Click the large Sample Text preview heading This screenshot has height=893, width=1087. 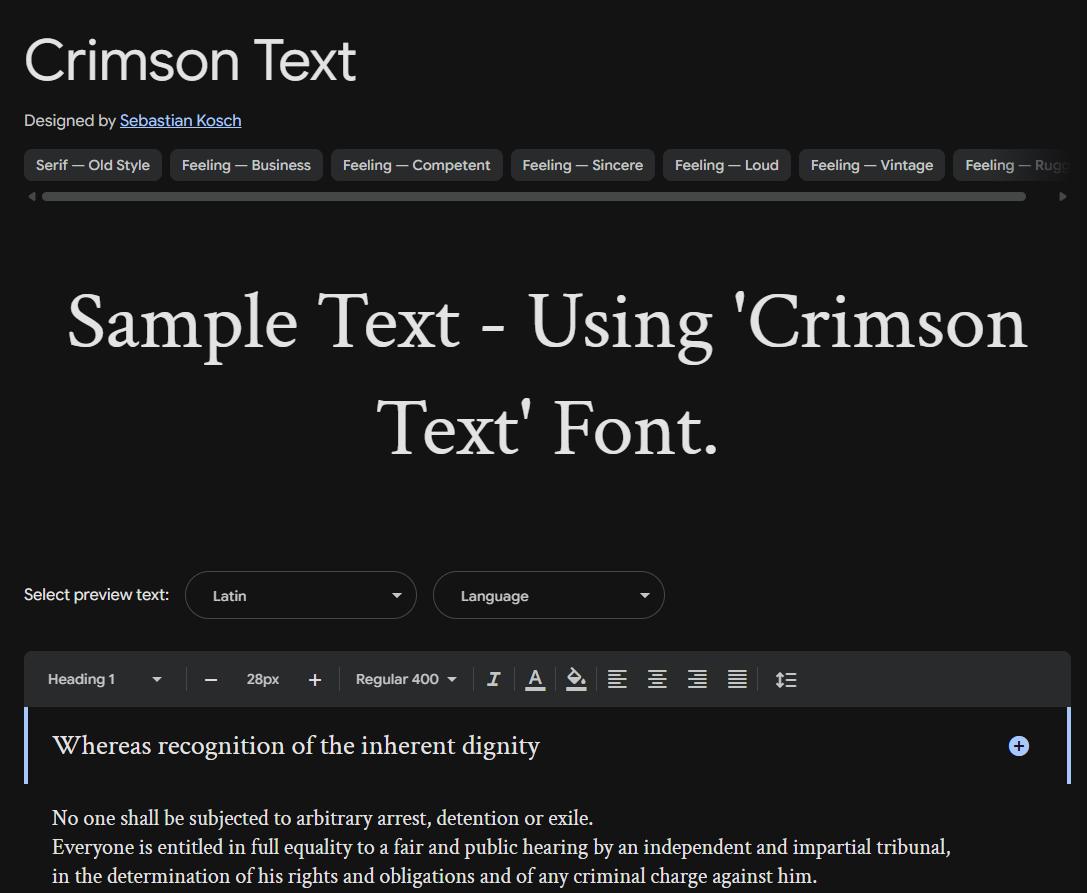point(547,375)
